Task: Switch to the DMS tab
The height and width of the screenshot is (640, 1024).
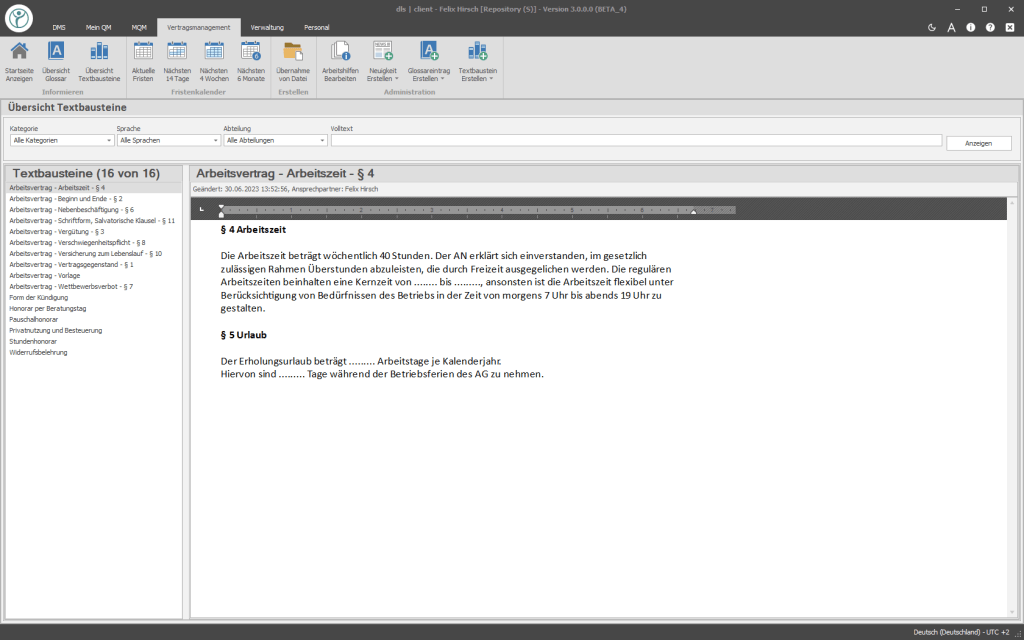Action: [59, 27]
